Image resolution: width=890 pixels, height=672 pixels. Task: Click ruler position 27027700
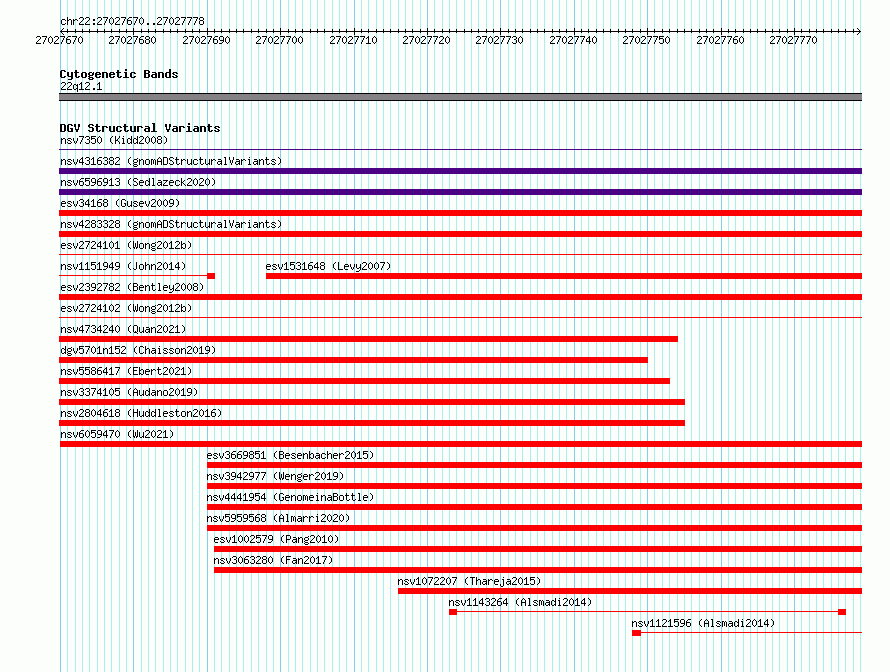279,40
